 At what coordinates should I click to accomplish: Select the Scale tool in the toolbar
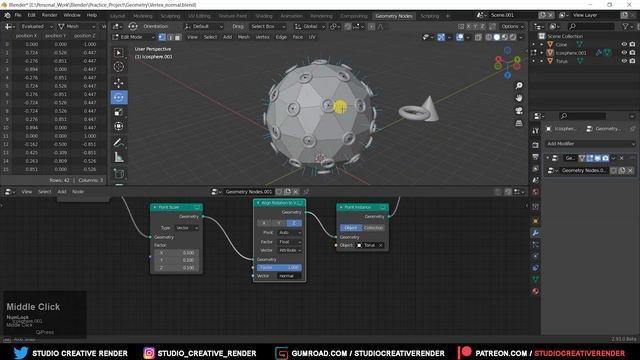pos(119,112)
